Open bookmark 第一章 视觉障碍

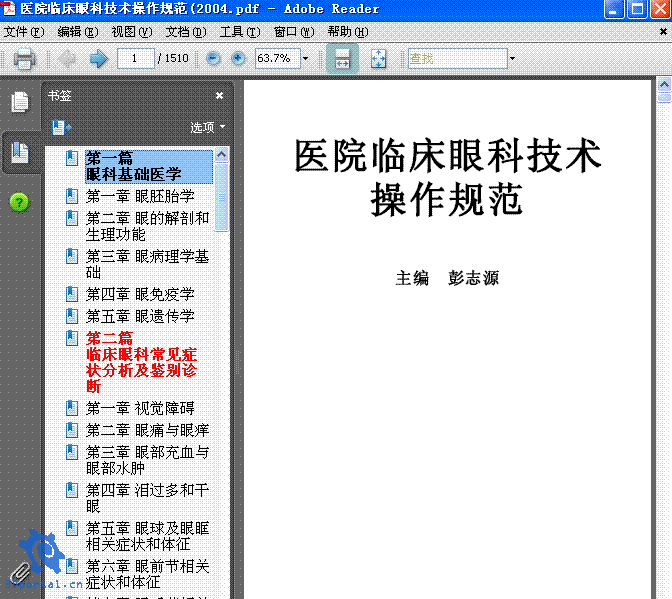(x=140, y=408)
